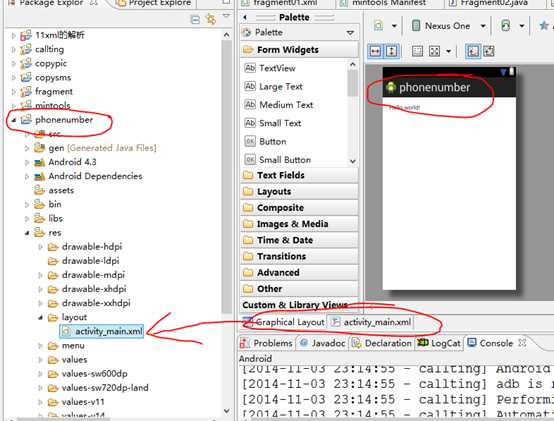This screenshot has height=421, width=554.
Task: Open Layouts palette category
Action: pyautogui.click(x=299, y=191)
